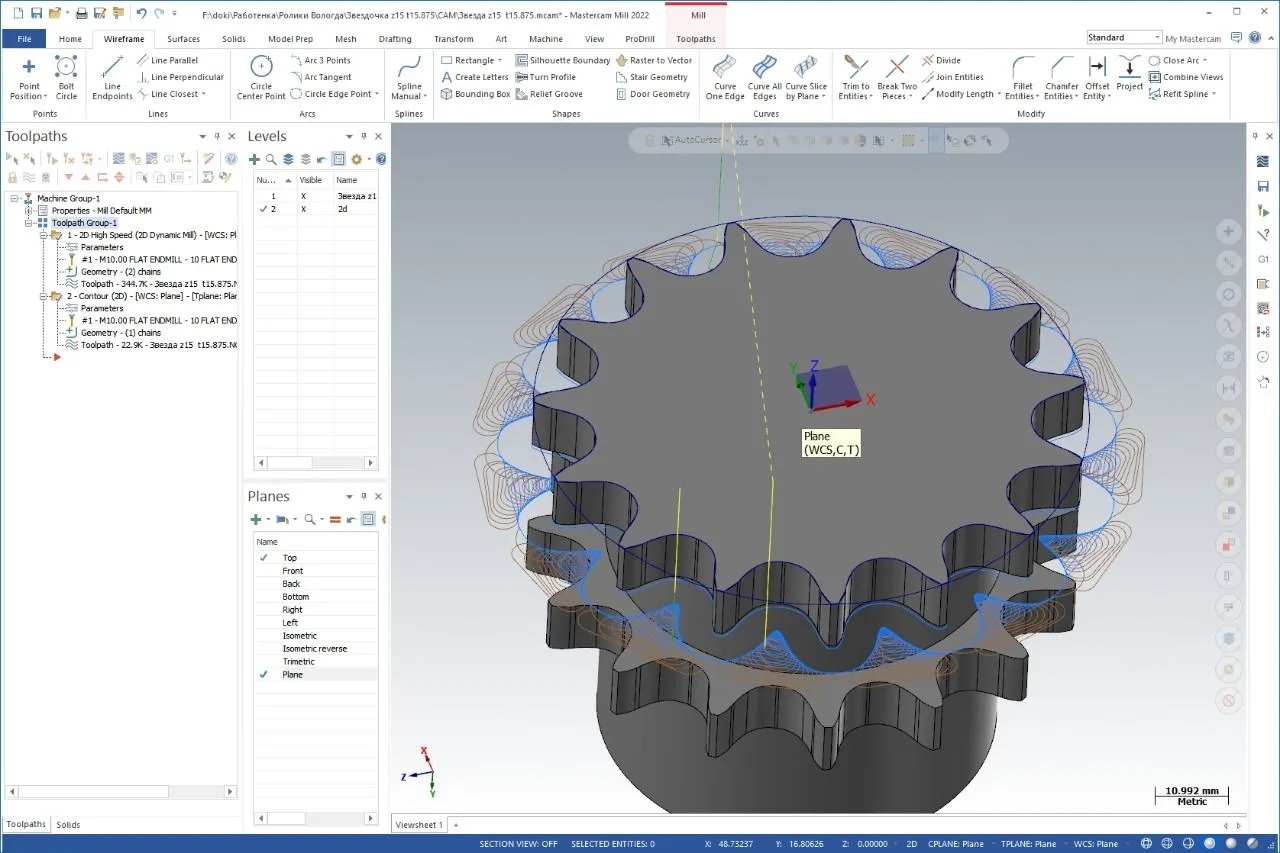Choose the Trim to Entities tool
This screenshot has width=1280, height=853.
pyautogui.click(x=855, y=76)
